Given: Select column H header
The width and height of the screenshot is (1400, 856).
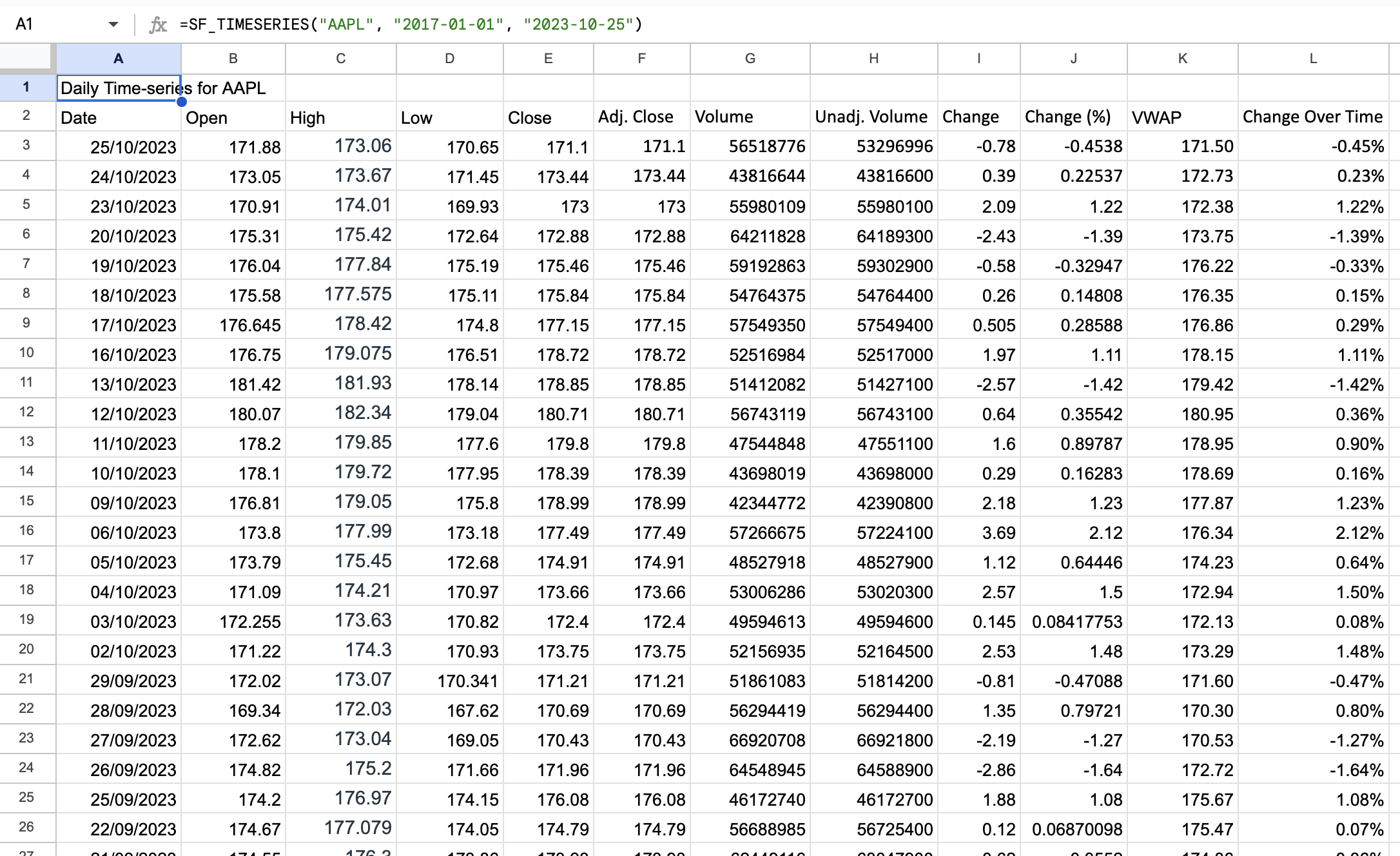Looking at the screenshot, I should click(874, 59).
